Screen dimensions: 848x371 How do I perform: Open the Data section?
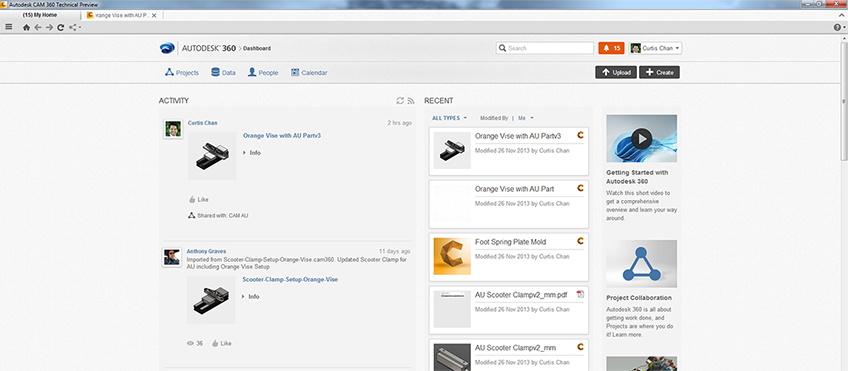223,72
